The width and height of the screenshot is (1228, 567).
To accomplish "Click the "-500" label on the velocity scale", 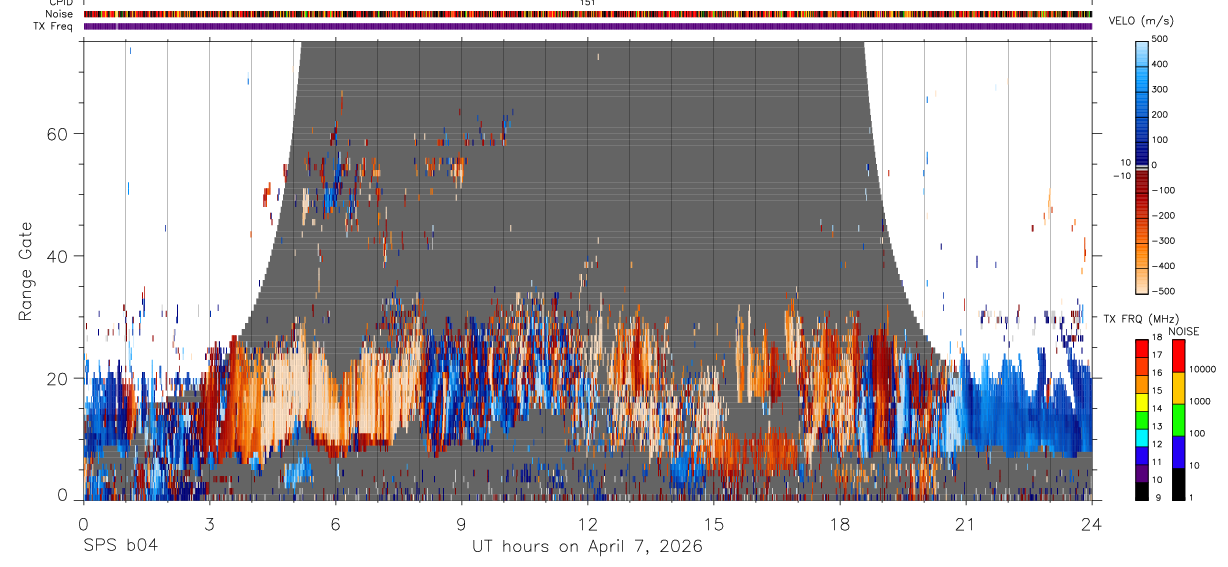I will pos(1163,291).
